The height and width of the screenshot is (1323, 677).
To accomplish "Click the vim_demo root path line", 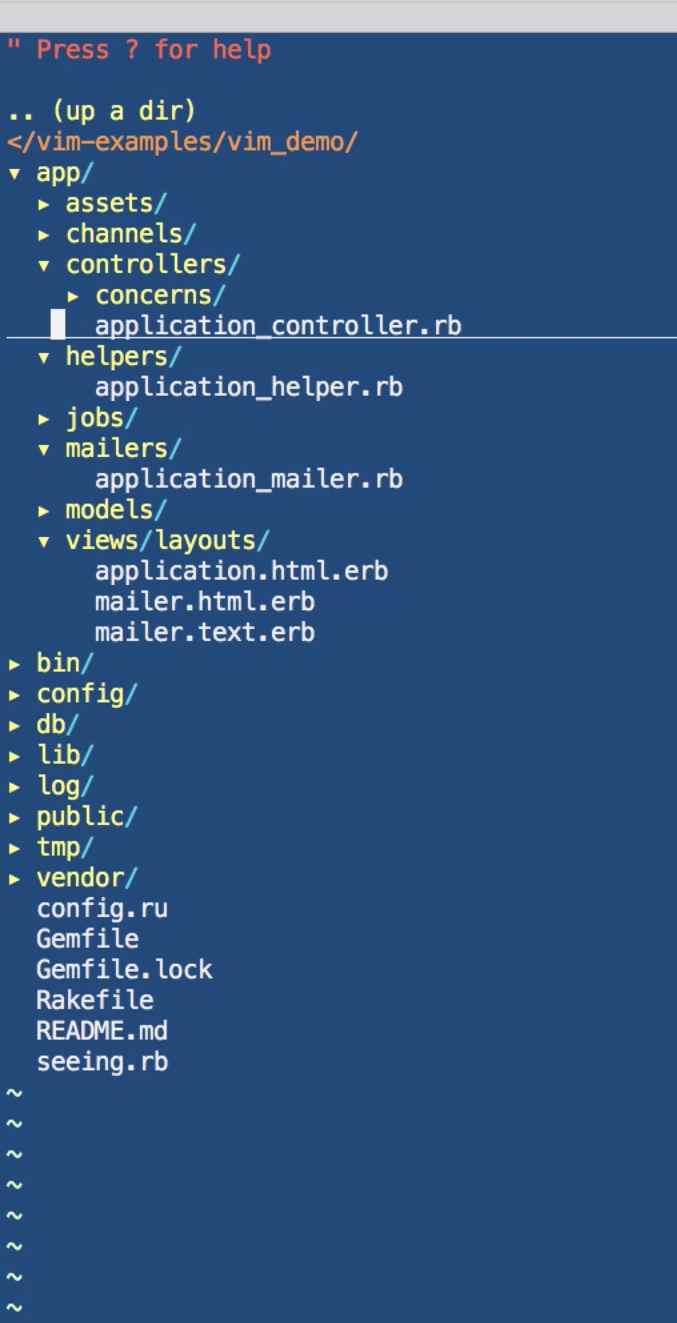I will (182, 142).
